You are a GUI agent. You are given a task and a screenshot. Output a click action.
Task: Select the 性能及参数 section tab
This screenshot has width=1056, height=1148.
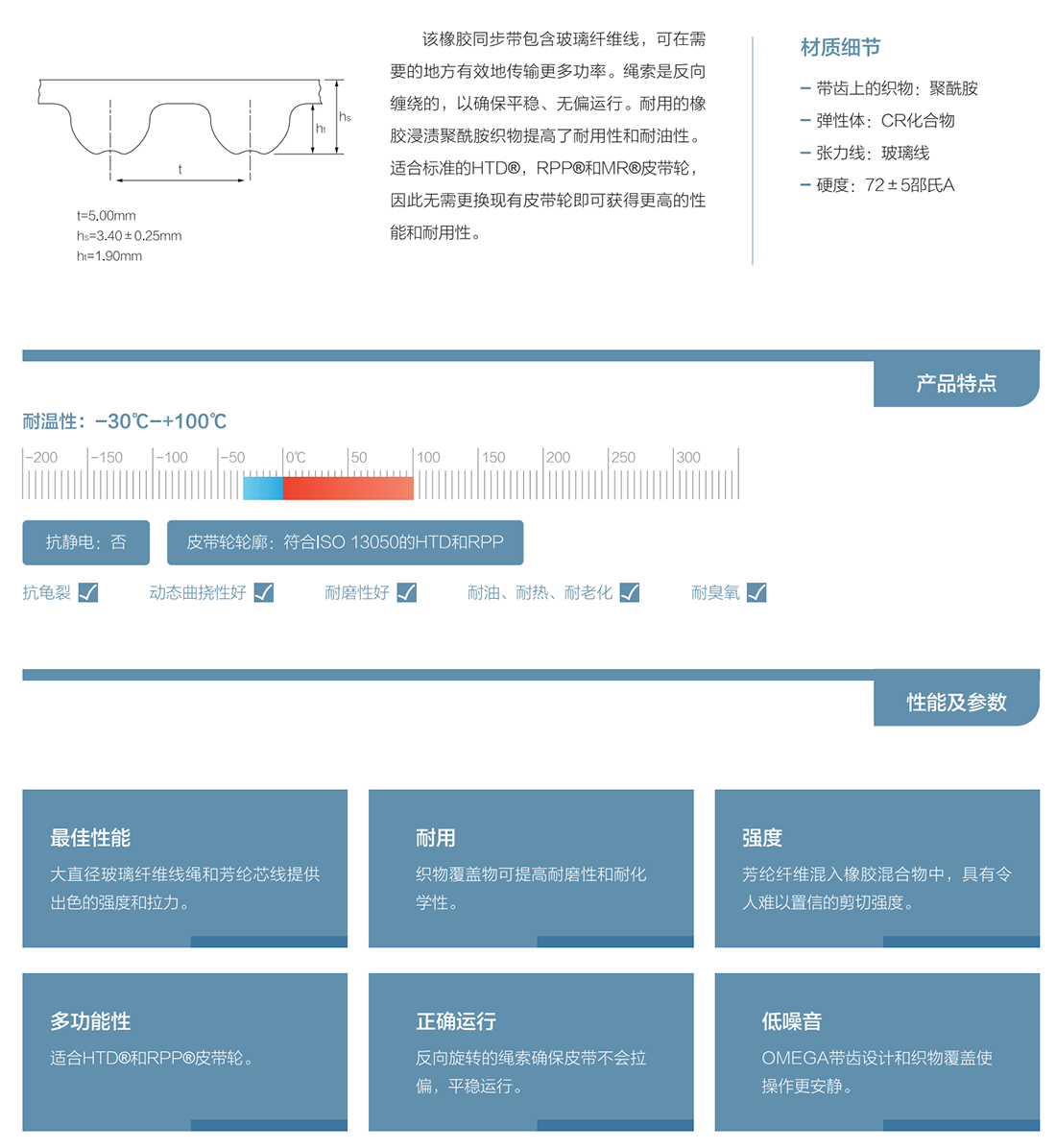[956, 703]
